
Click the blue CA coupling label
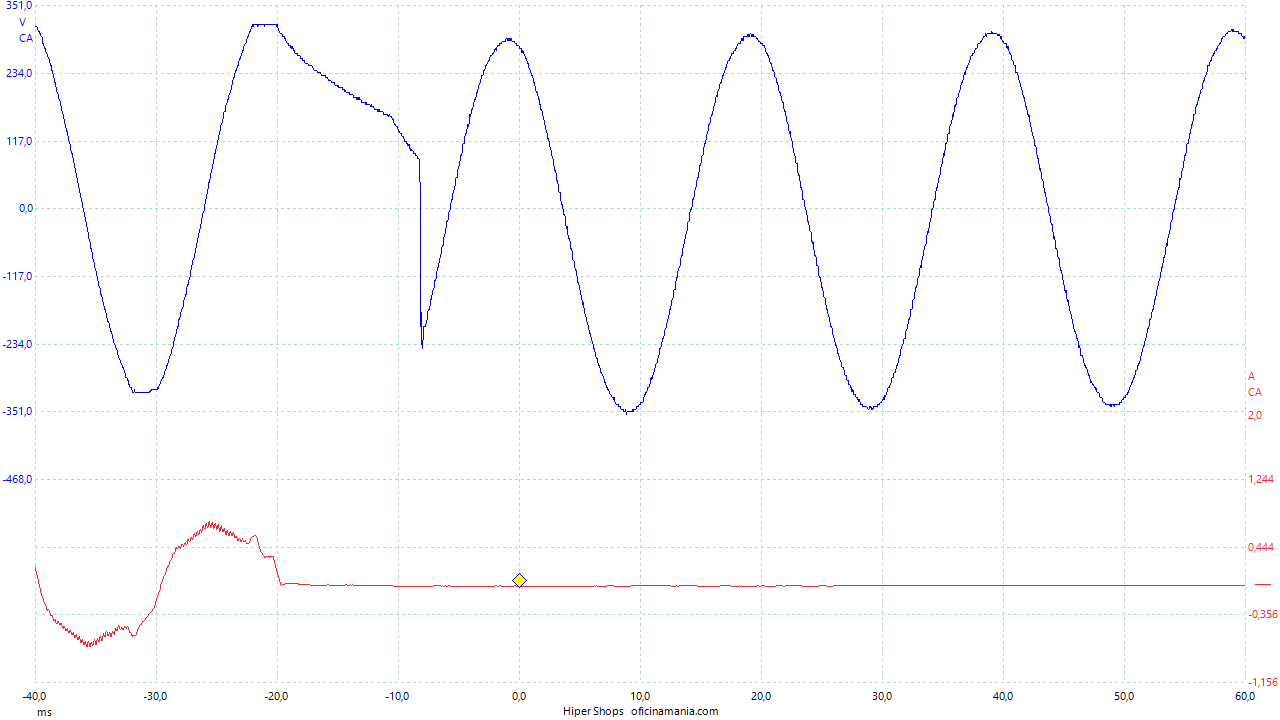coord(26,38)
